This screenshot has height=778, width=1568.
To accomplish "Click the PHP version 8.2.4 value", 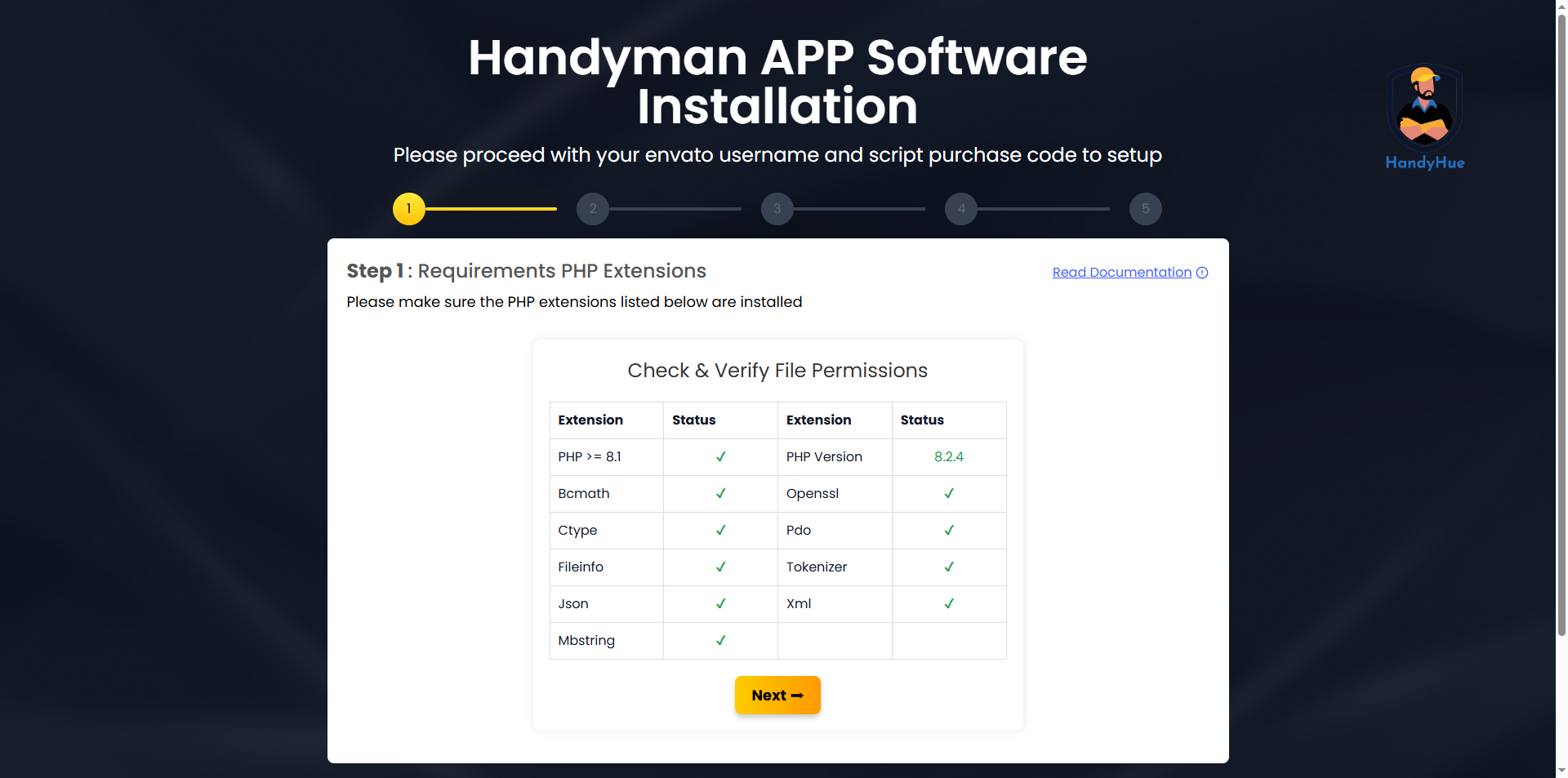I will [949, 456].
